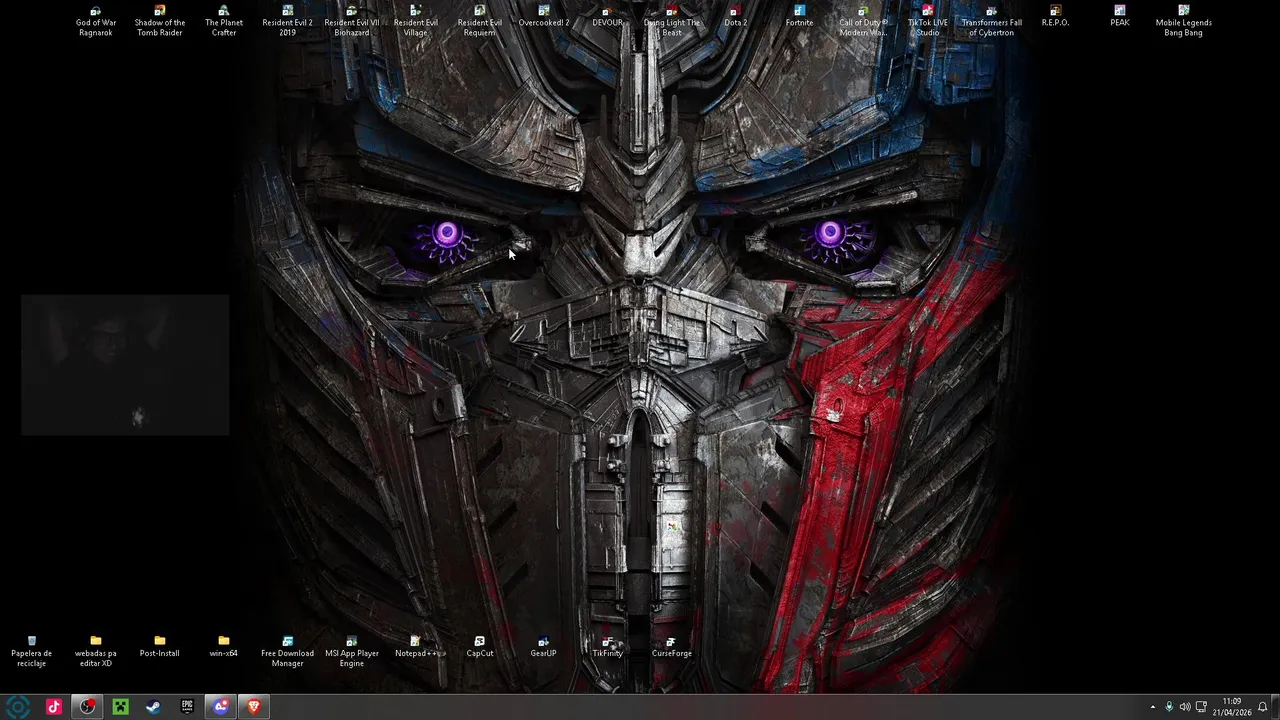The height and width of the screenshot is (720, 1280).
Task: Select the 'webadas pa editar XD' folder
Action: [x=96, y=651]
